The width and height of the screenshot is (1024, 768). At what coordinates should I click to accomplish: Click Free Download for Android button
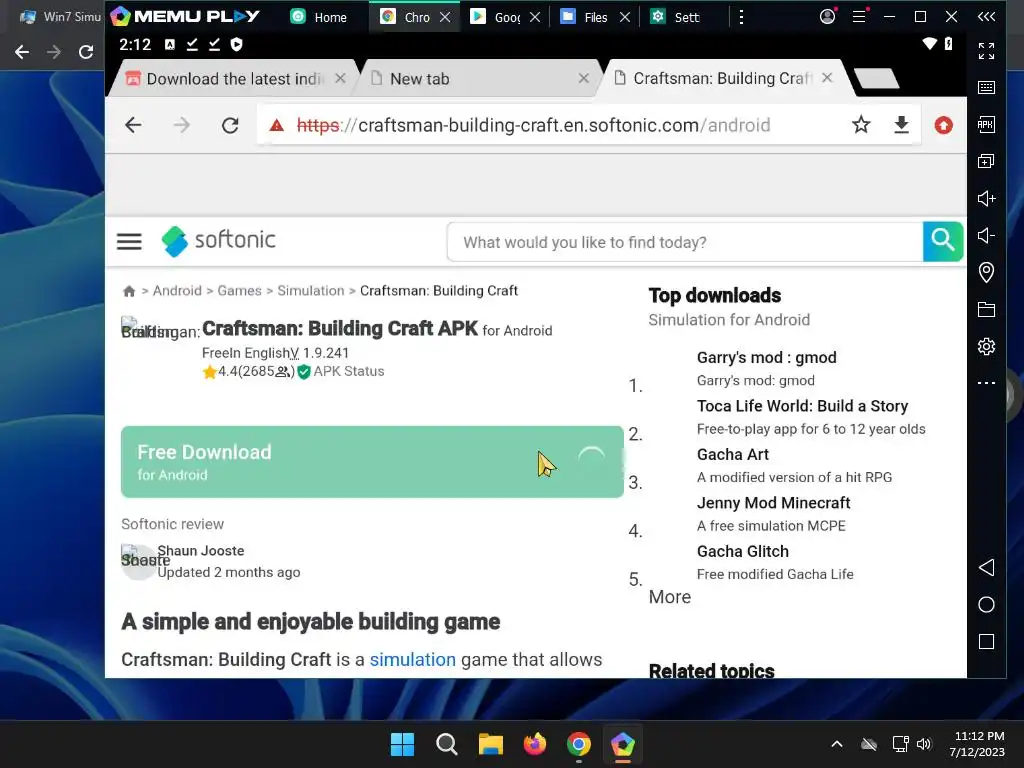pyautogui.click(x=372, y=462)
